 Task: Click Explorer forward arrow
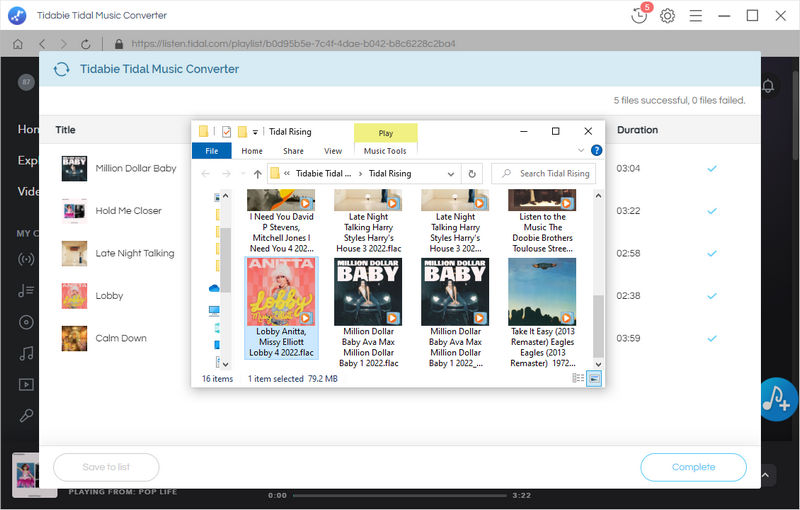[x=226, y=174]
